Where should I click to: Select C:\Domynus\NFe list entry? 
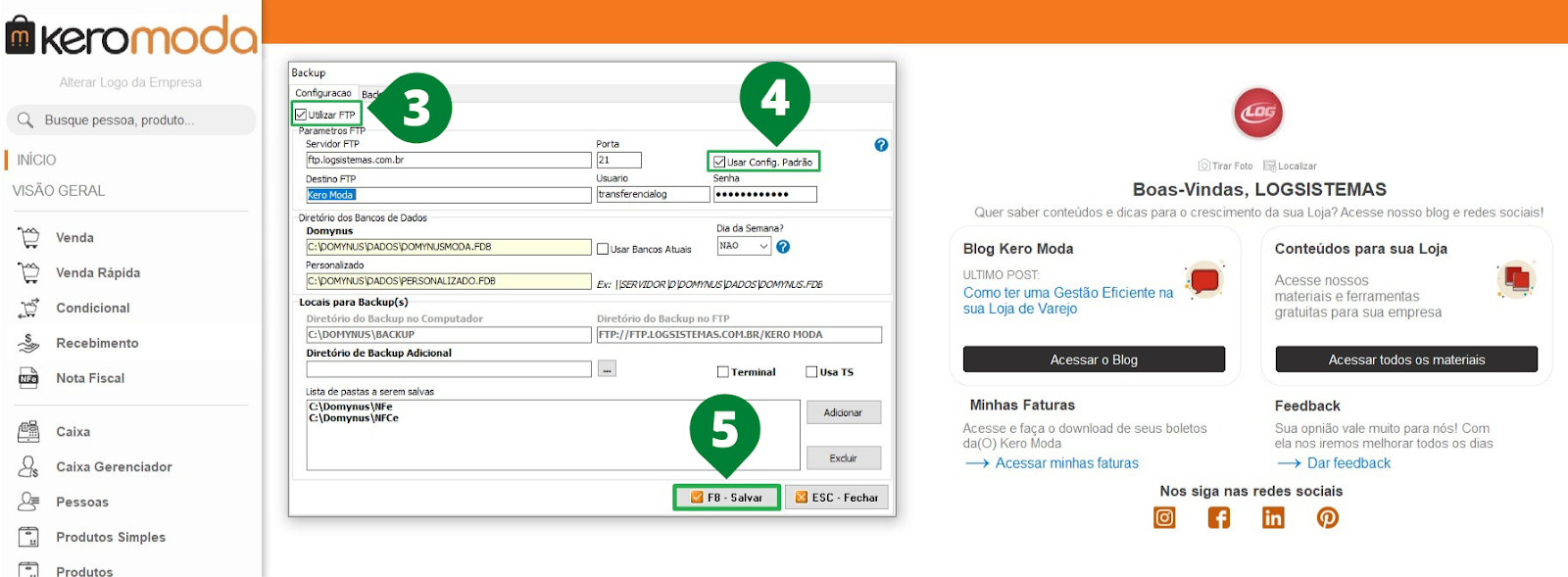coord(351,407)
